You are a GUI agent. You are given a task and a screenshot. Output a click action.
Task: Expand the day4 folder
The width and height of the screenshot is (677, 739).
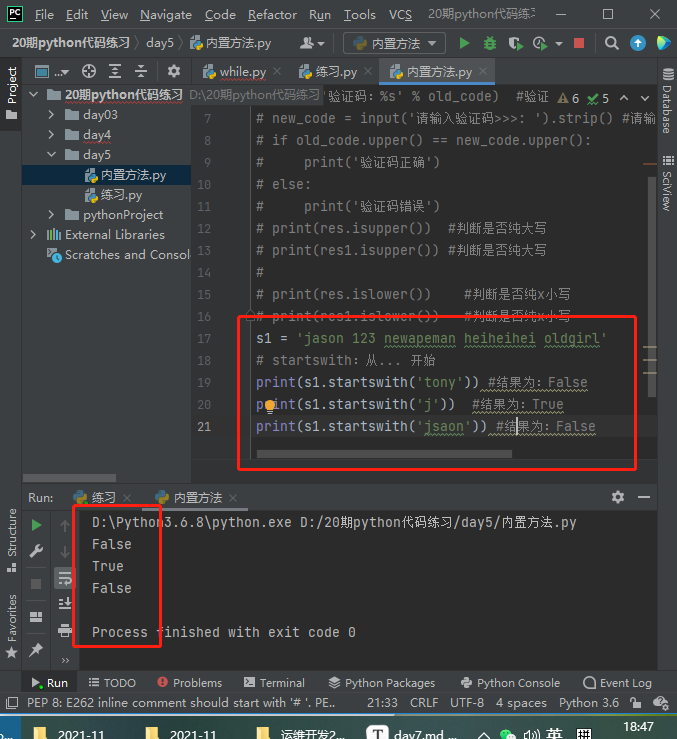click(x=51, y=135)
